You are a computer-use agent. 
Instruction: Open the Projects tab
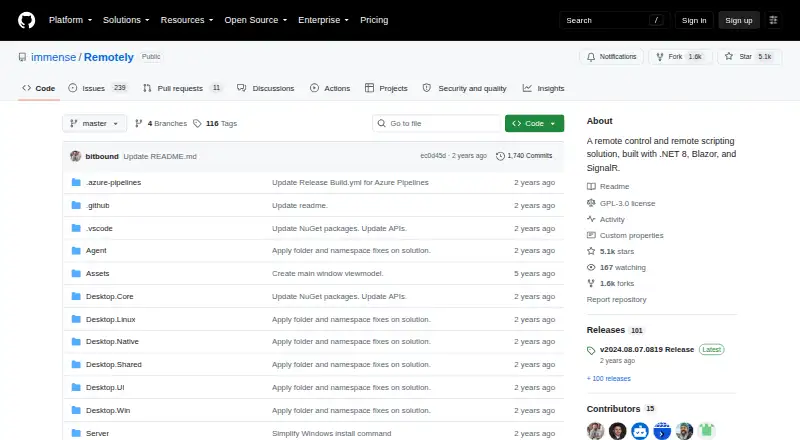[x=386, y=88]
